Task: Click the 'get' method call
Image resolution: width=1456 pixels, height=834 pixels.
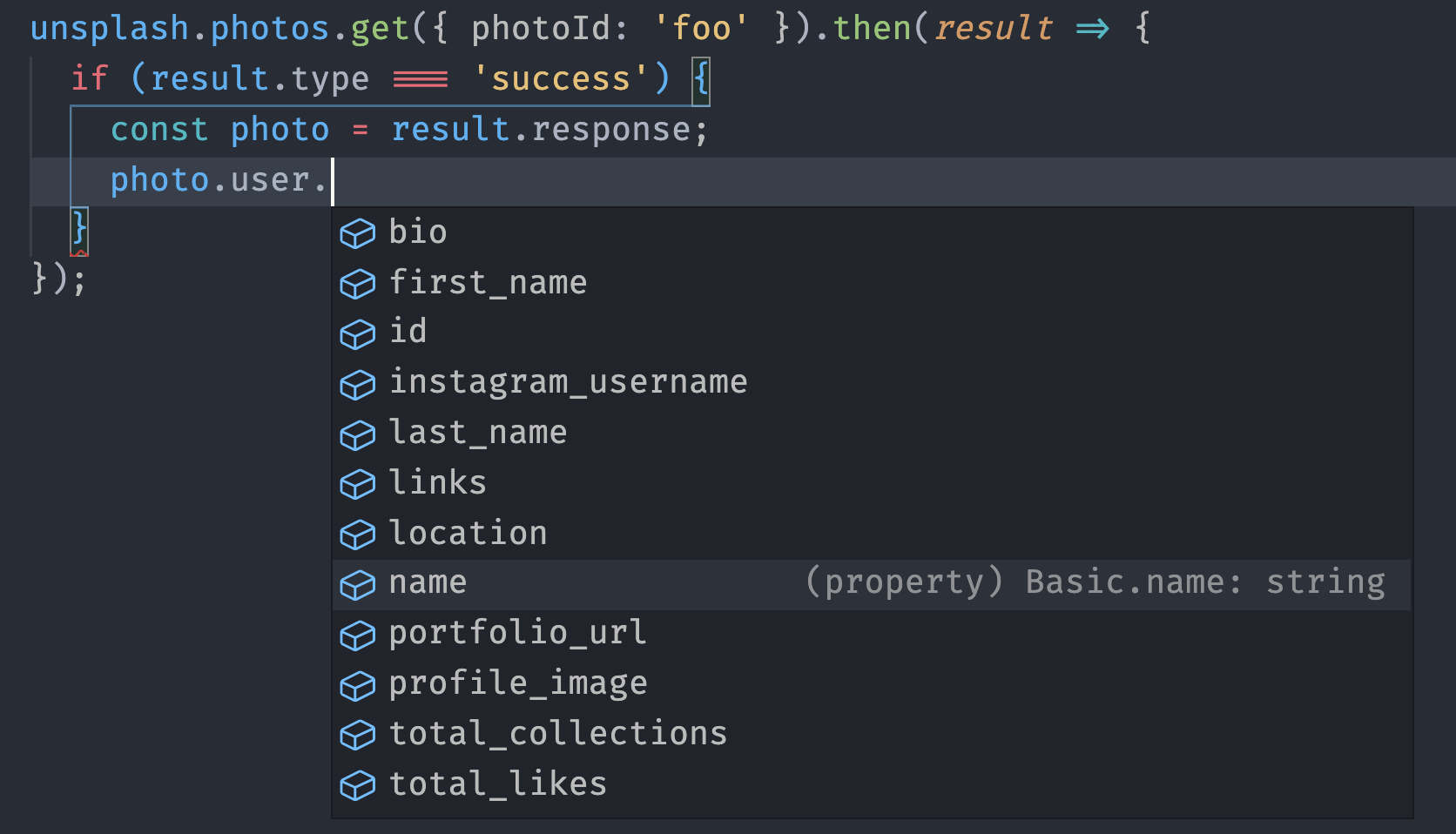Action: tap(380, 29)
